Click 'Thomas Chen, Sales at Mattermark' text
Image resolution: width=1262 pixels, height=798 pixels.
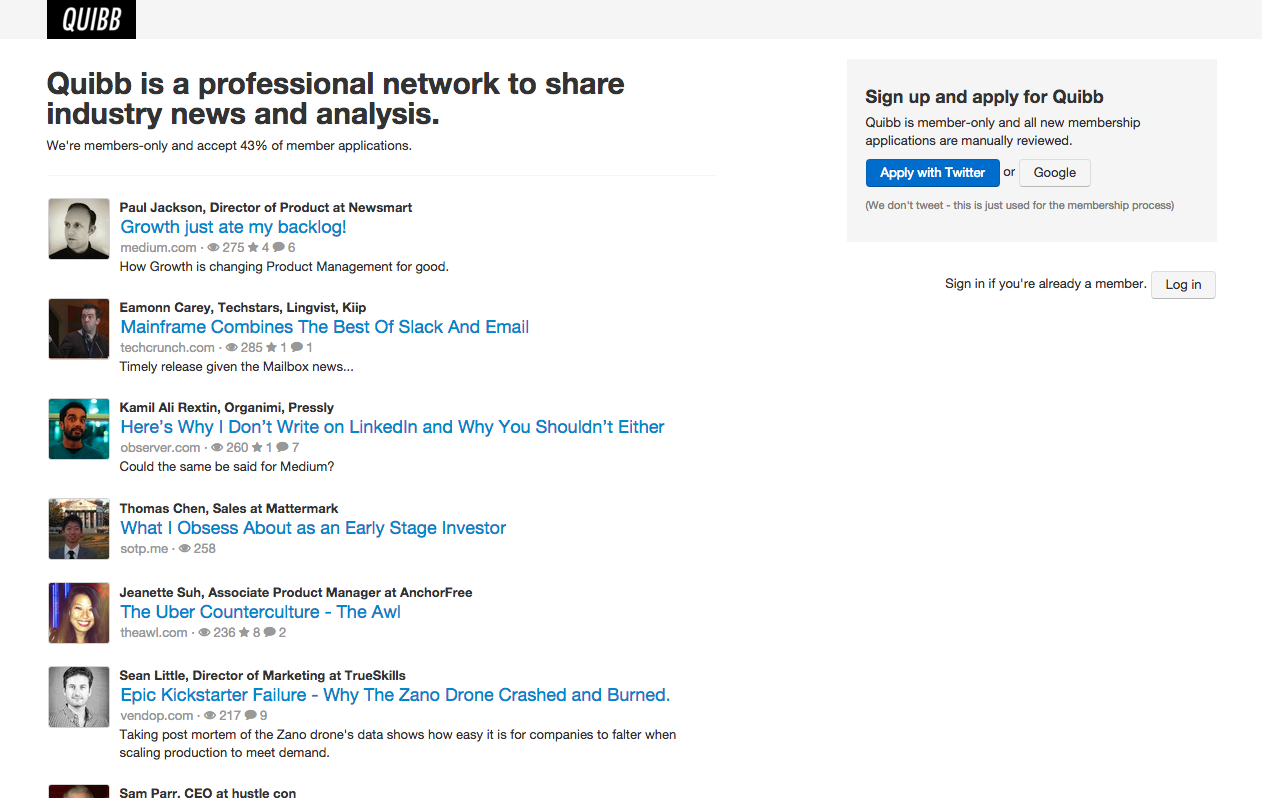pos(229,508)
